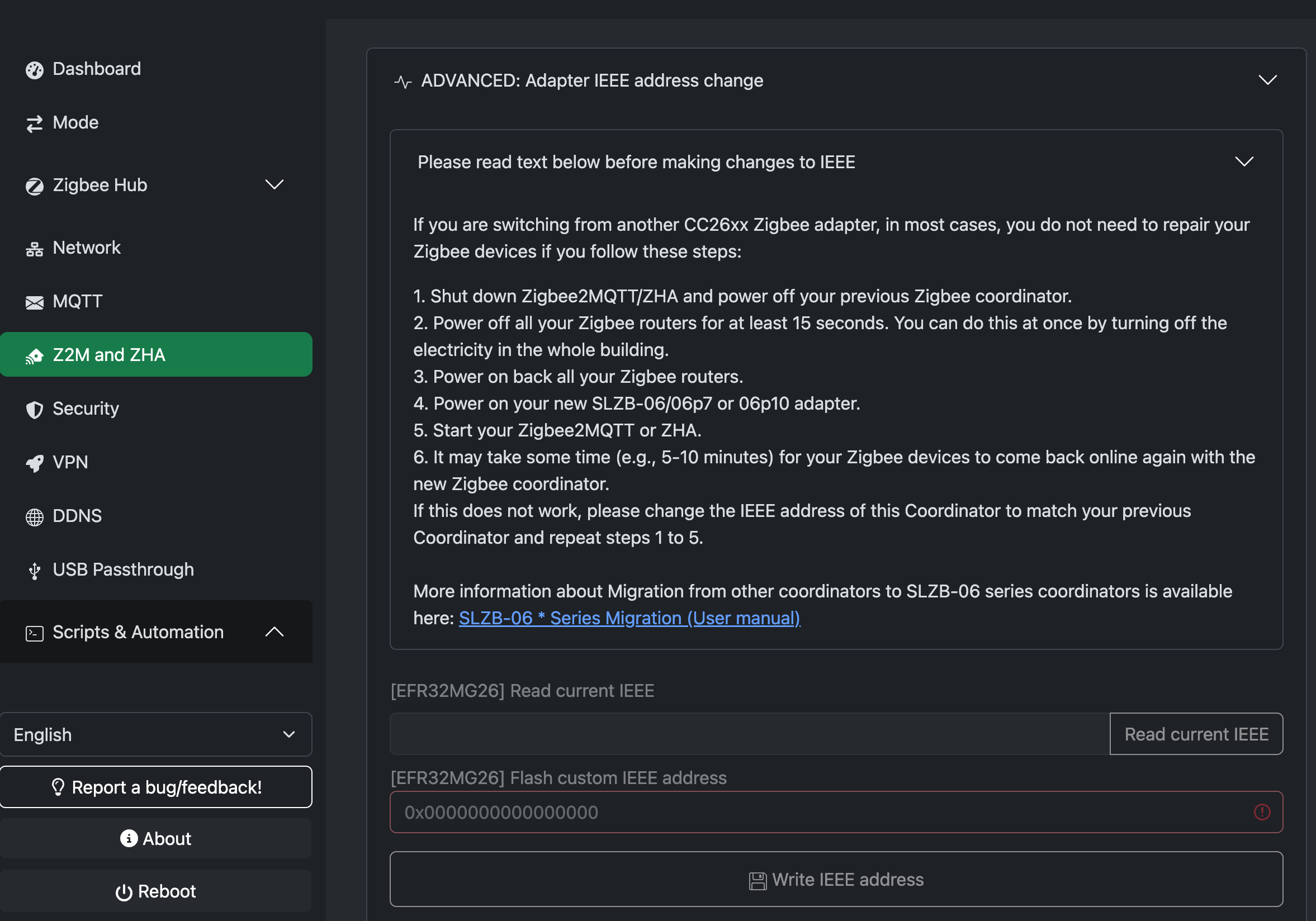Open the Network settings page
Image resolution: width=1316 pixels, height=921 pixels.
pyautogui.click(x=156, y=248)
